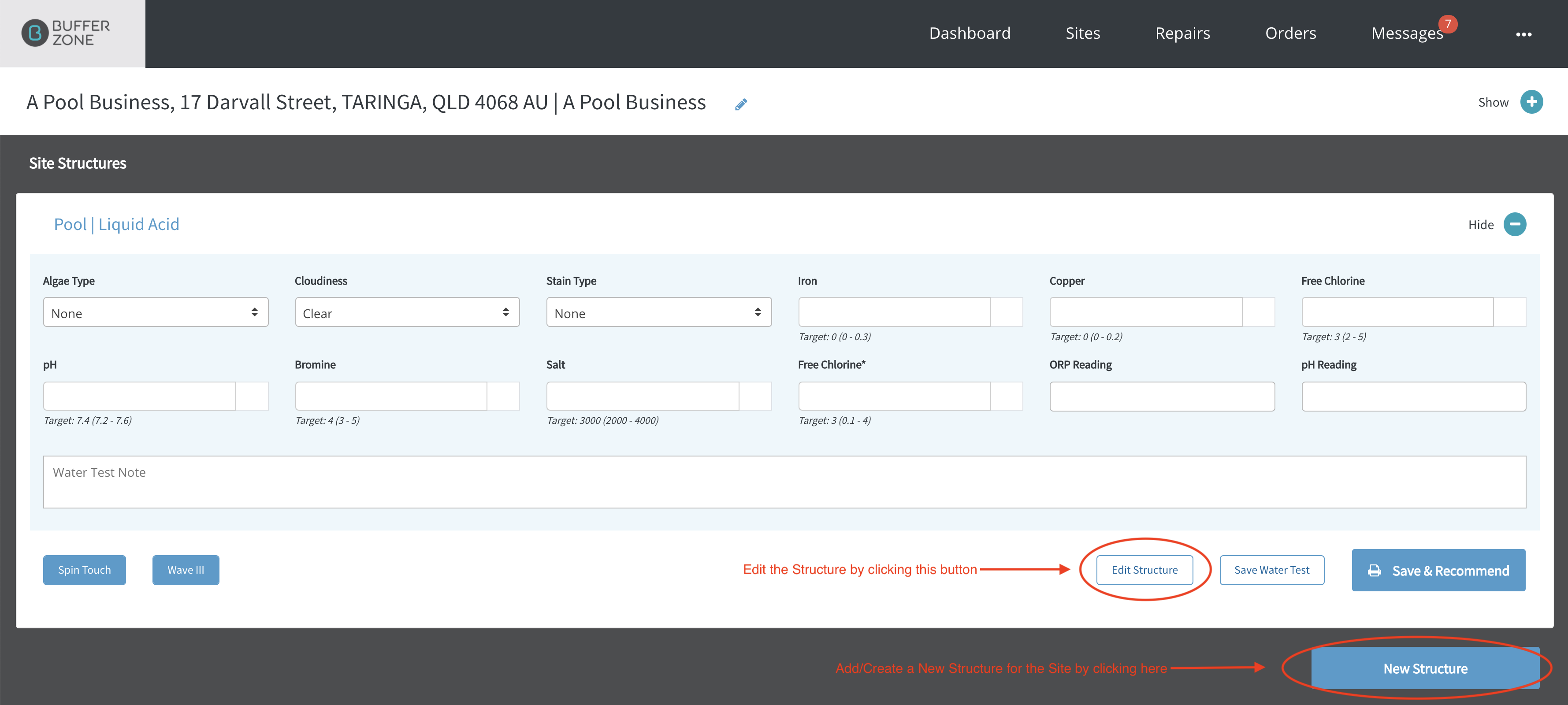Click the Pool | Liquid Acid heading link

117,225
